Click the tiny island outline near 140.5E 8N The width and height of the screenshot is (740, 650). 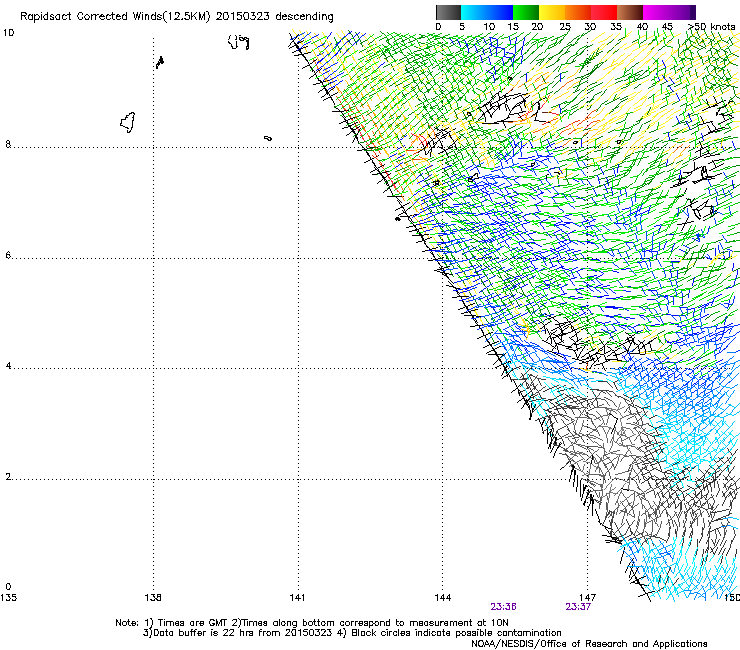(x=268, y=138)
